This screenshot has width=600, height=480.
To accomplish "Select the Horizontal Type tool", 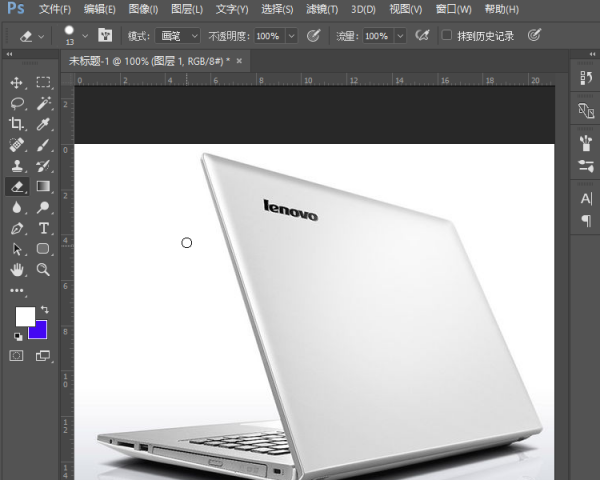I will (44, 228).
